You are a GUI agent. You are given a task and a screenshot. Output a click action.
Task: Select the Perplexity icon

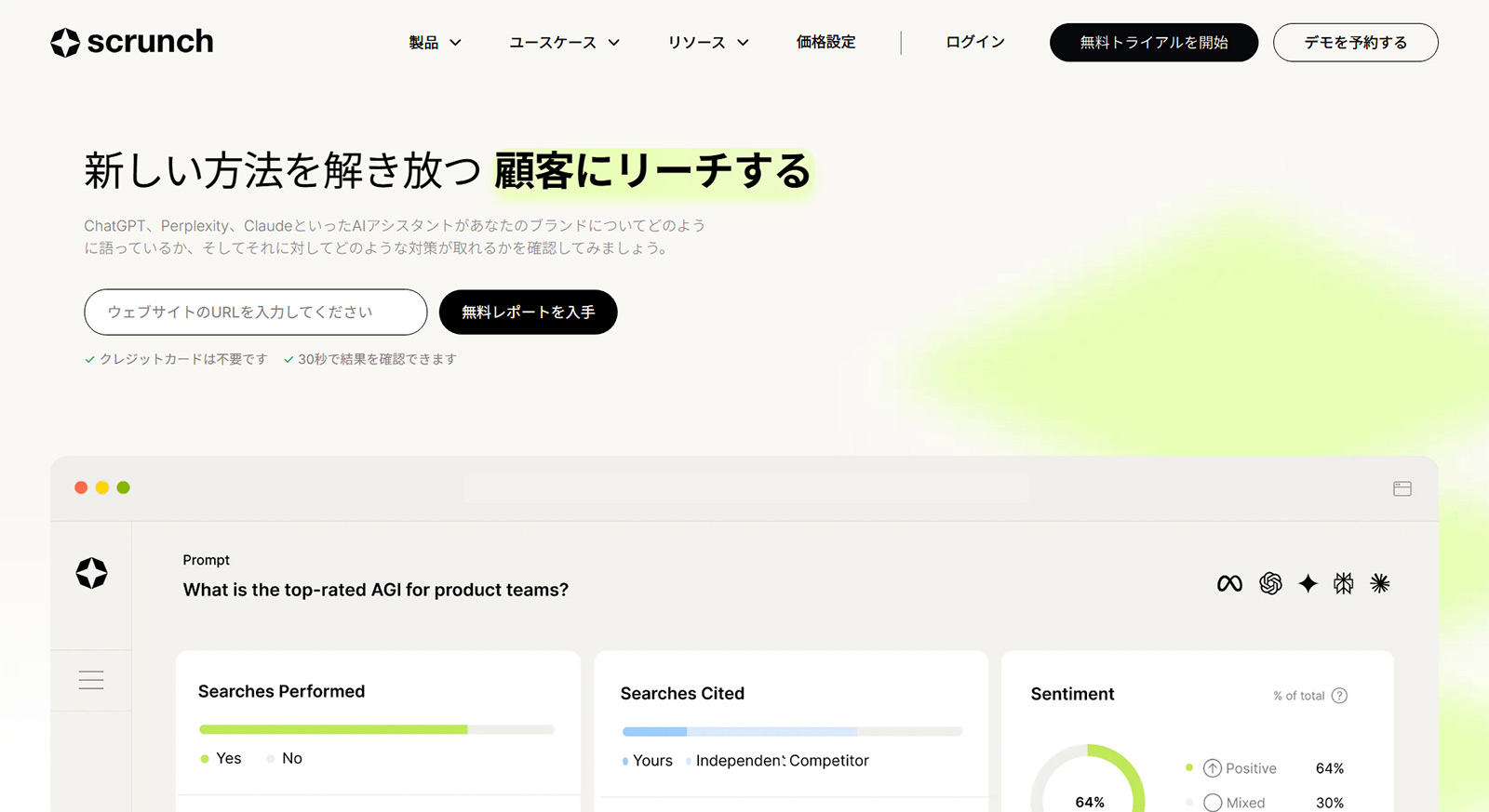[1344, 583]
